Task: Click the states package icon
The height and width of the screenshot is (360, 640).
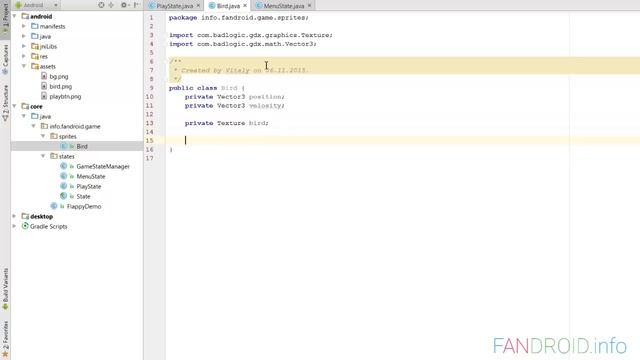Action: coord(53,156)
